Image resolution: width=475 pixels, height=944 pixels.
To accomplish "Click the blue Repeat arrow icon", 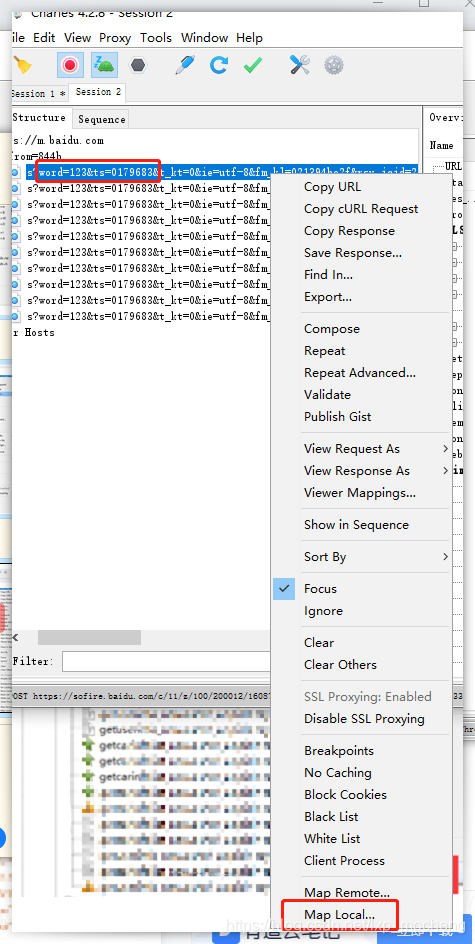I will tap(219, 65).
